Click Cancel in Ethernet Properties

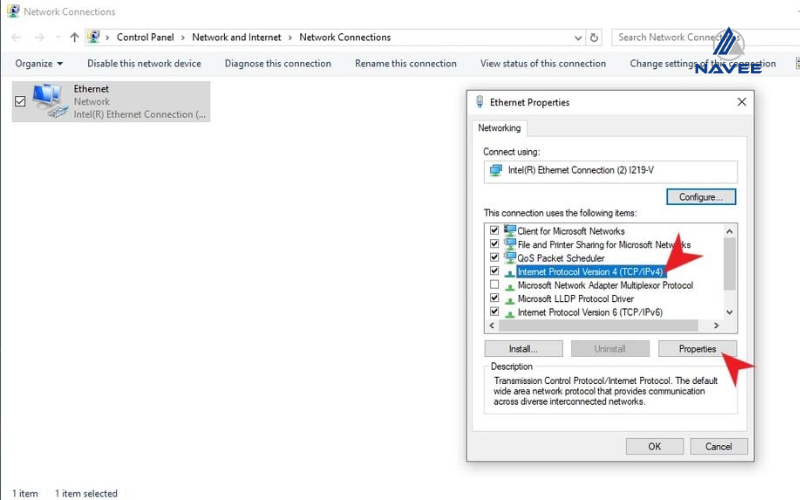[718, 446]
